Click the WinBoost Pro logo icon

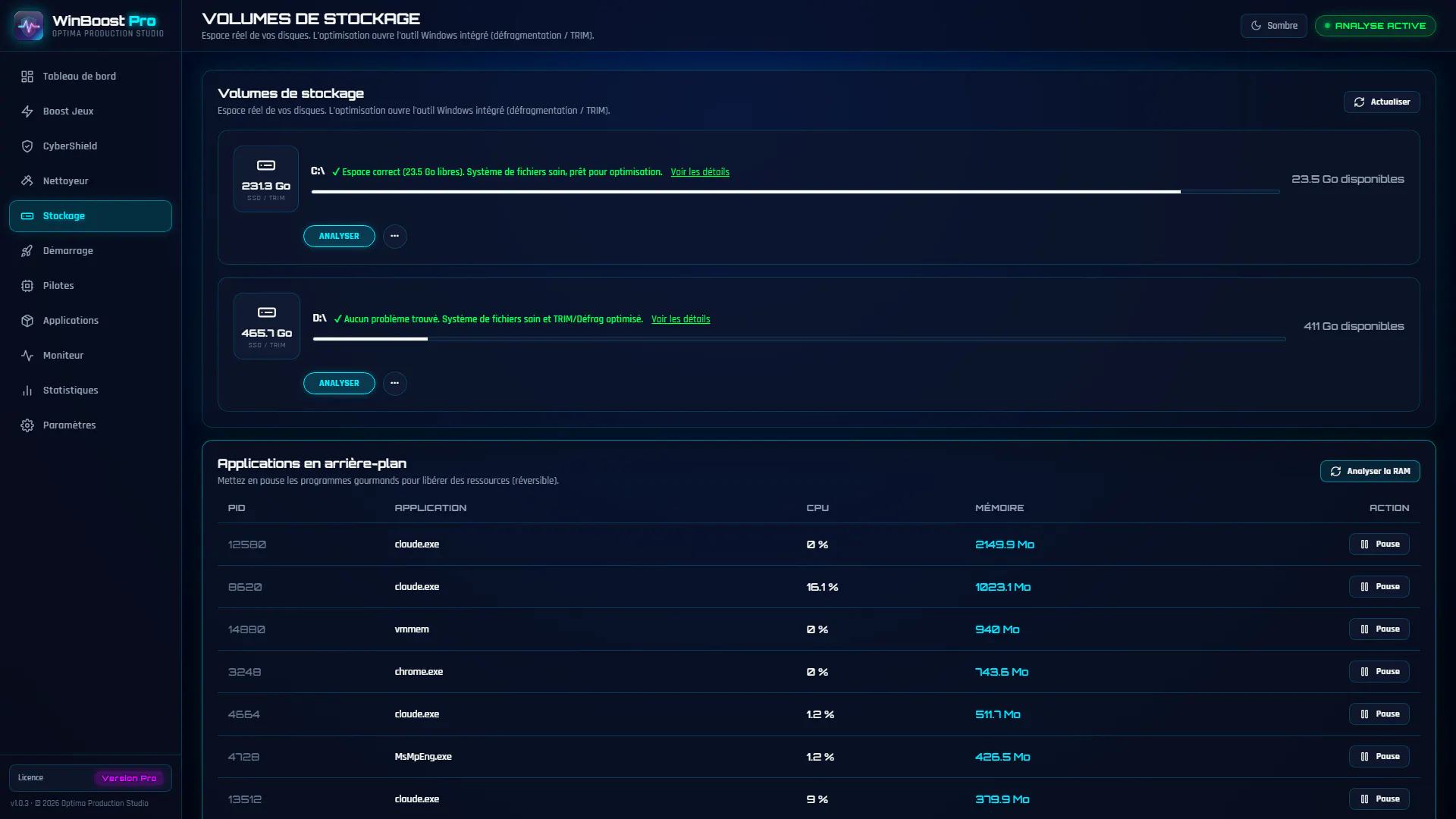tap(29, 26)
